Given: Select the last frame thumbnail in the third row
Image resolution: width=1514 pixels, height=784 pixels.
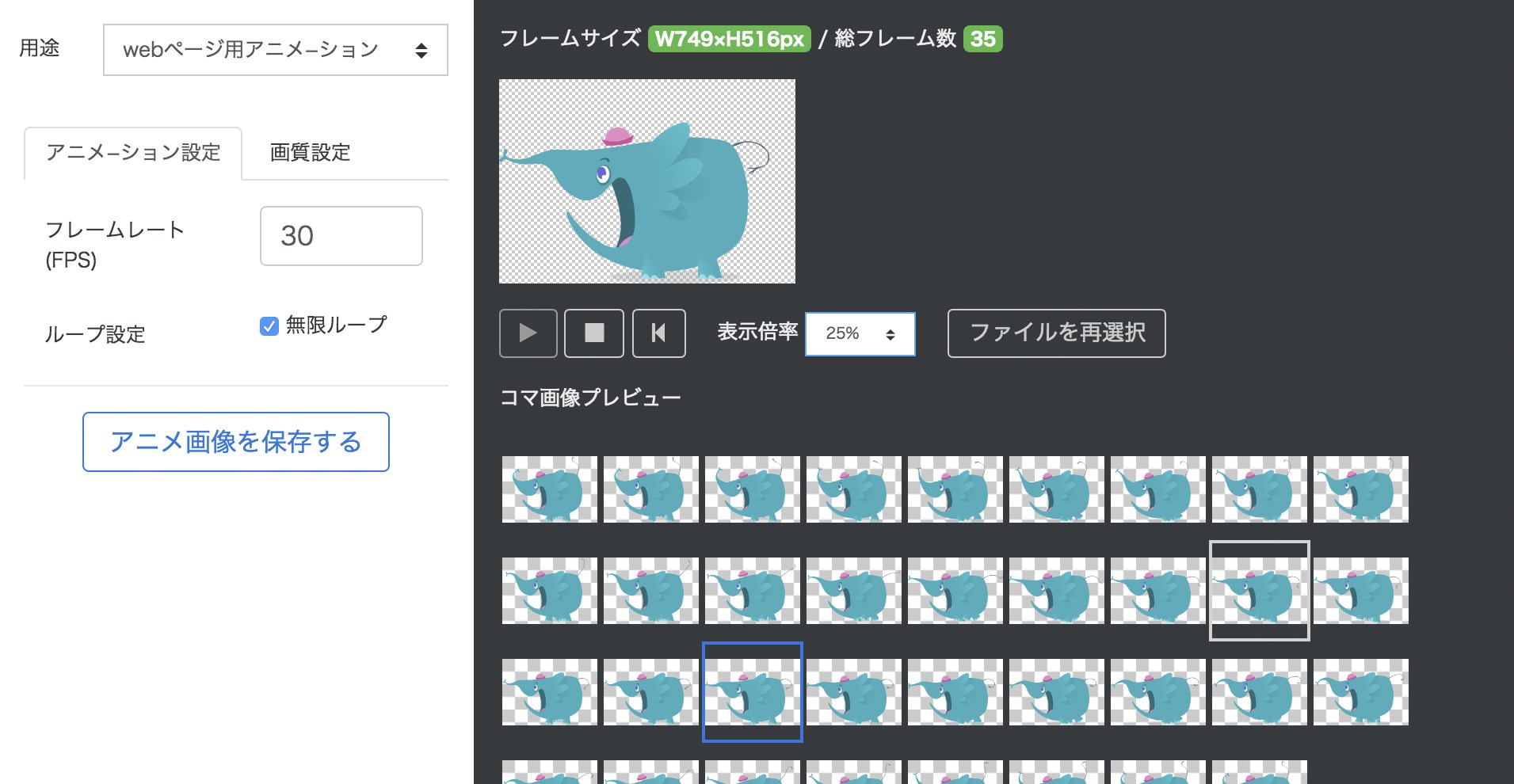Looking at the screenshot, I should point(1361,692).
